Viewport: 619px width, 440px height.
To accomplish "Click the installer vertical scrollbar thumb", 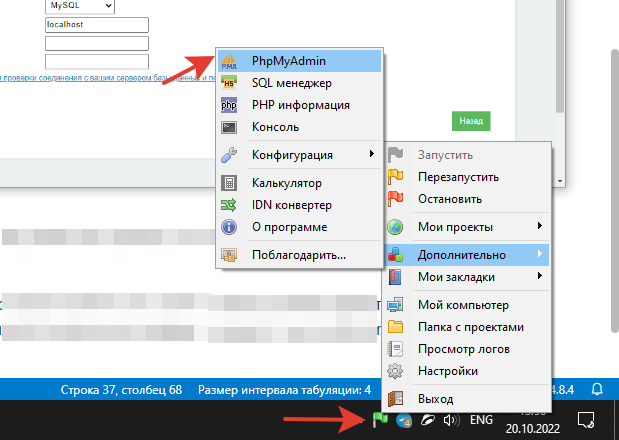I will pos(560,56).
